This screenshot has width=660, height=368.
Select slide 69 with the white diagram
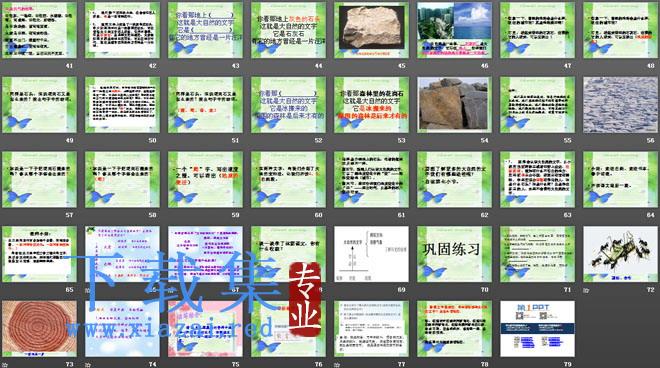(371, 254)
